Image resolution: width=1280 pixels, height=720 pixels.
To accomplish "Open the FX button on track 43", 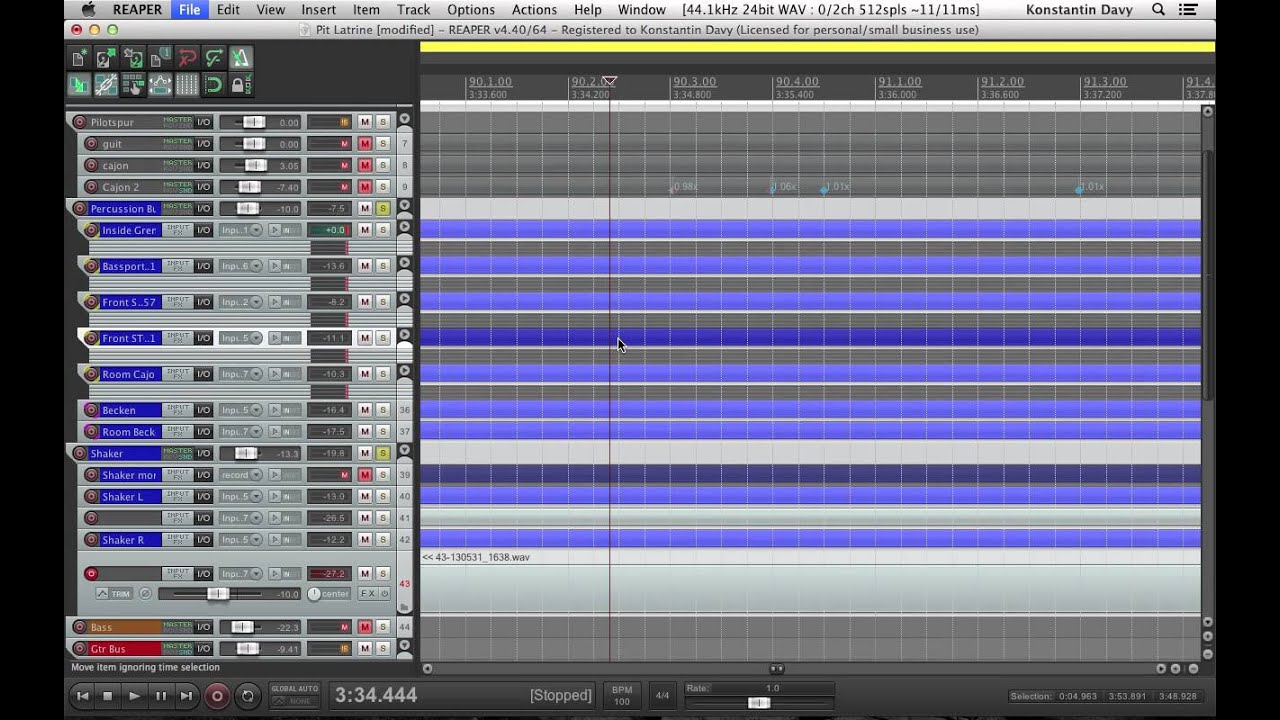I will click(367, 594).
